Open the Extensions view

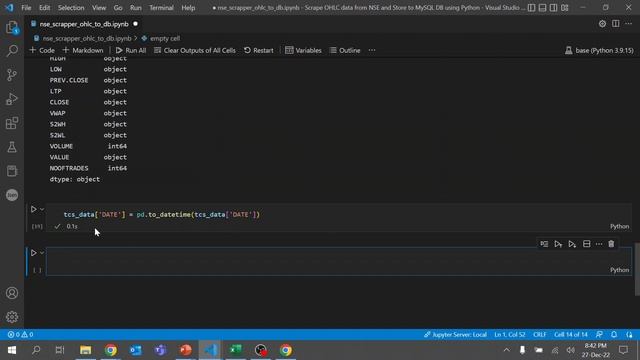[x=12, y=123]
